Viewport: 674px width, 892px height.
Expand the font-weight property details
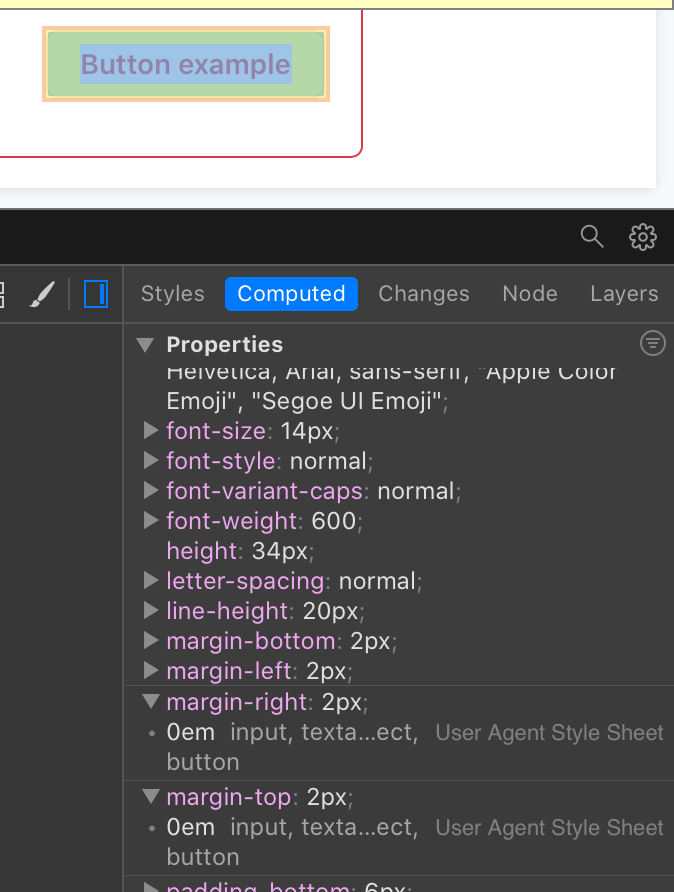pyautogui.click(x=150, y=521)
